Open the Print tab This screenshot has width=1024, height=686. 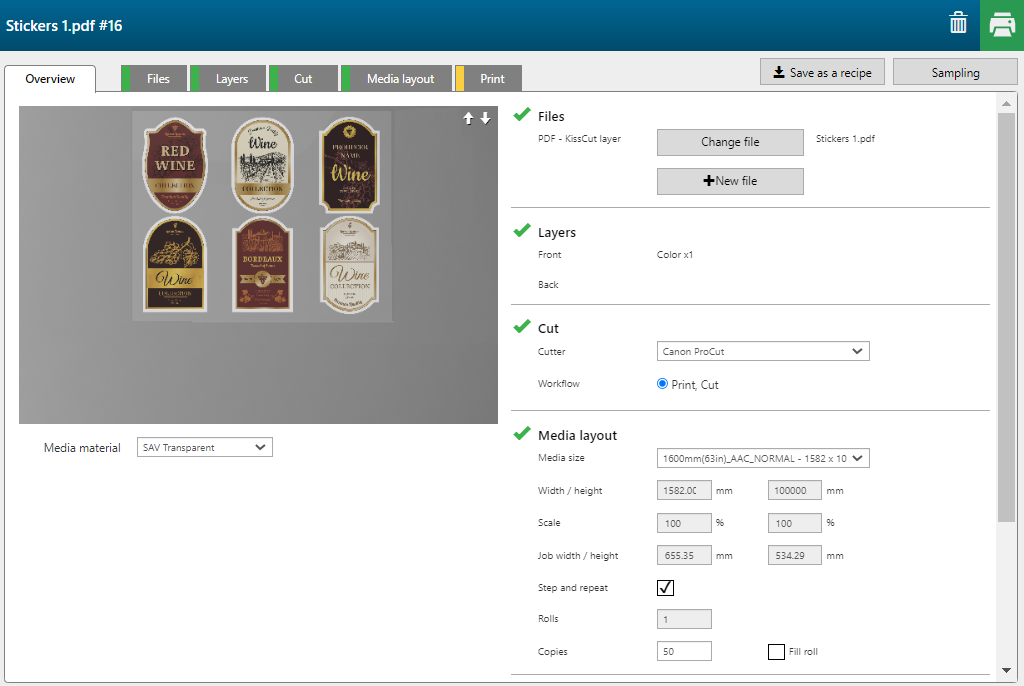click(x=491, y=79)
